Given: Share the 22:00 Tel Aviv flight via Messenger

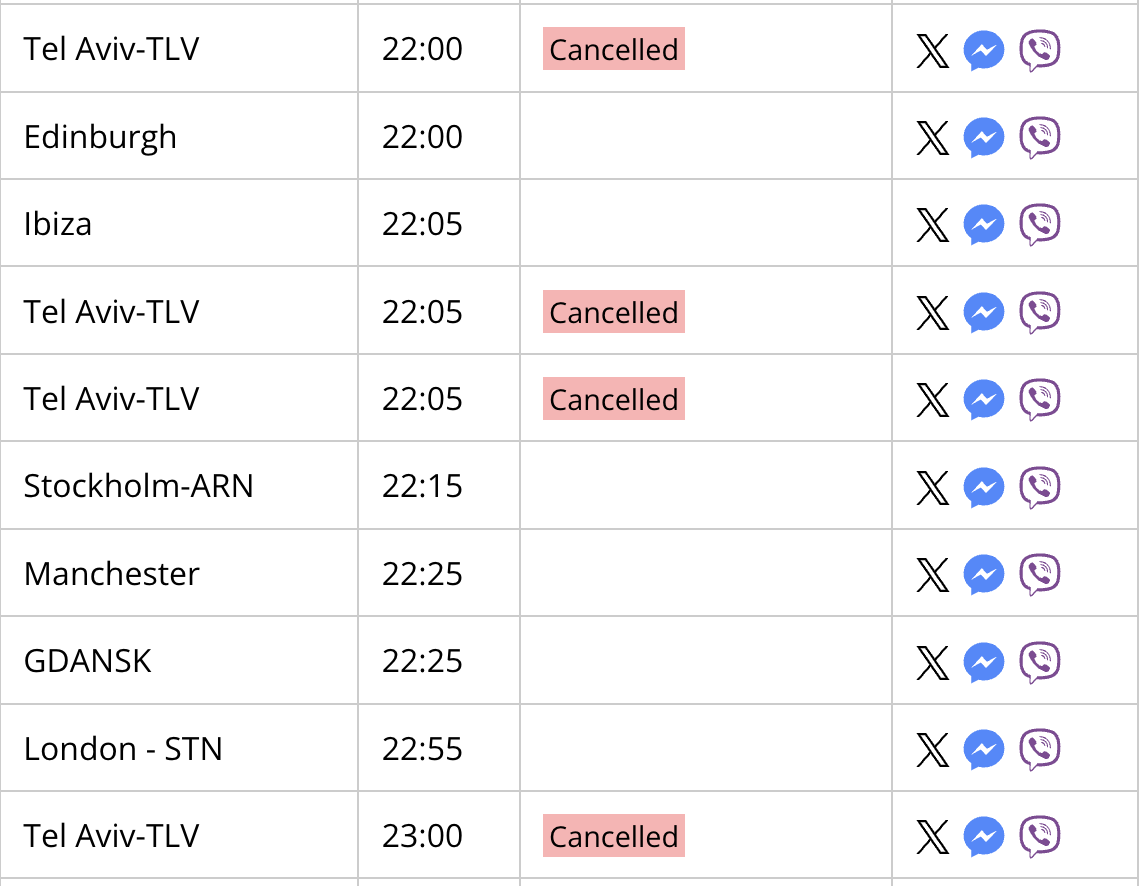Looking at the screenshot, I should (x=984, y=50).
